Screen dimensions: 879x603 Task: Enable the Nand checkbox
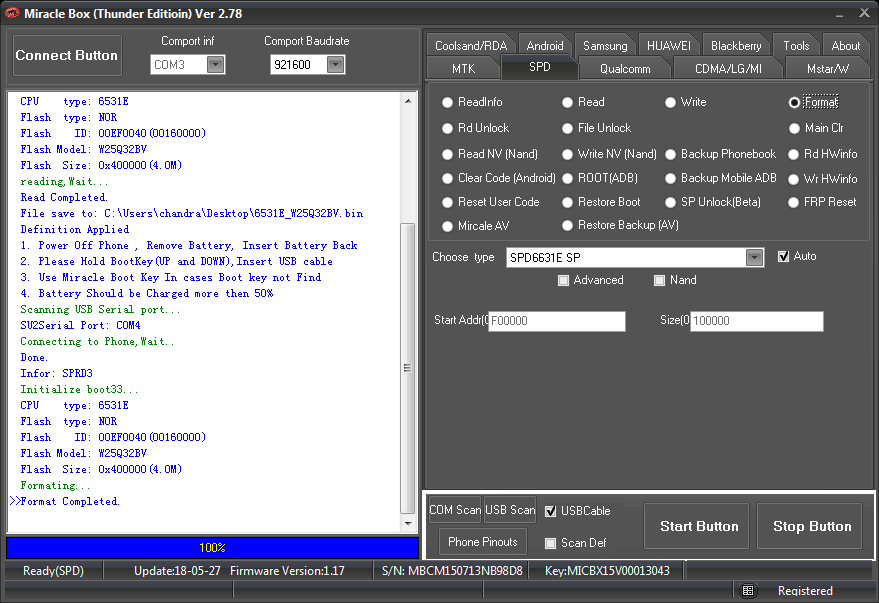pos(660,280)
